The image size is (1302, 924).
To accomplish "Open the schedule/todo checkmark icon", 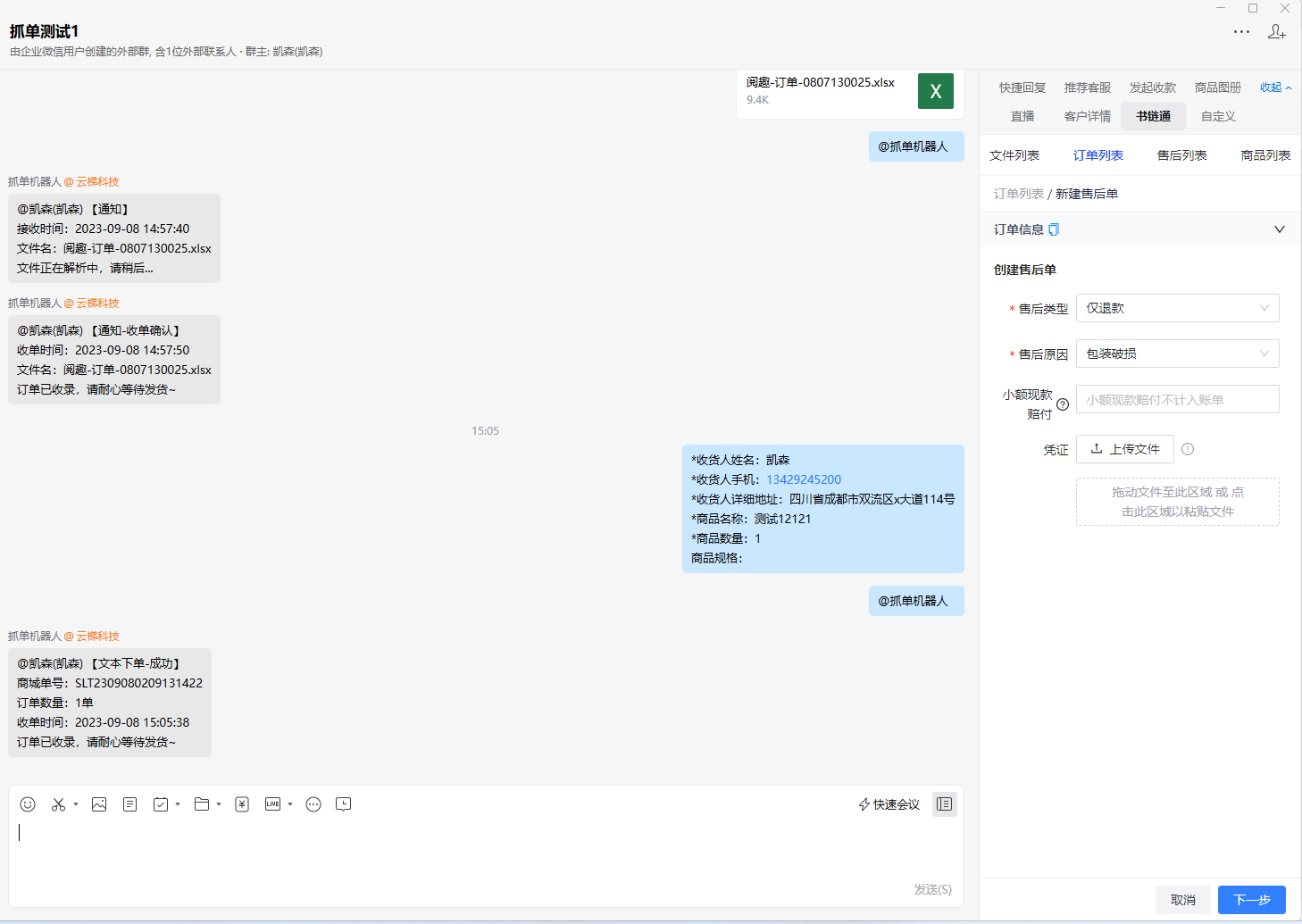I will (161, 804).
